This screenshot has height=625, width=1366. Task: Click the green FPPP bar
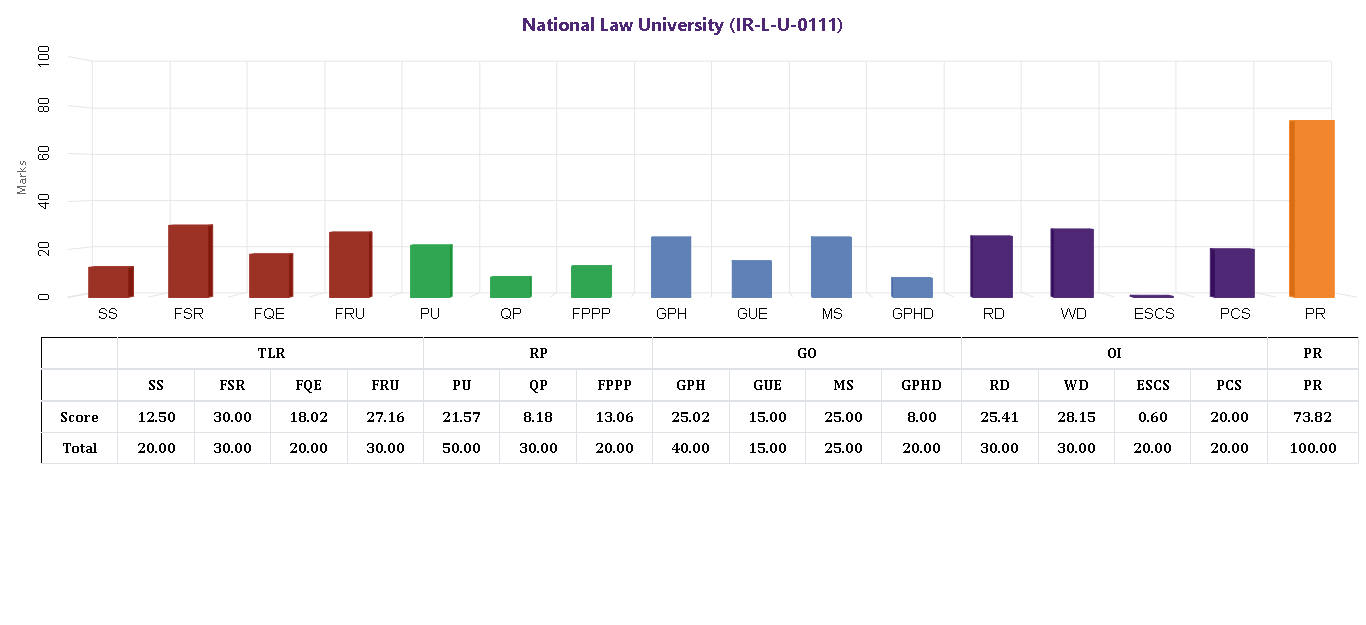(x=591, y=281)
